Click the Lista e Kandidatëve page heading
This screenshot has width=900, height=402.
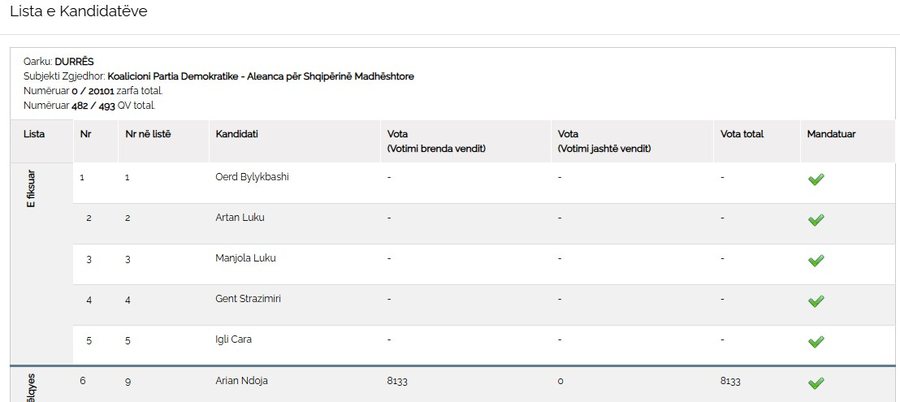79,11
